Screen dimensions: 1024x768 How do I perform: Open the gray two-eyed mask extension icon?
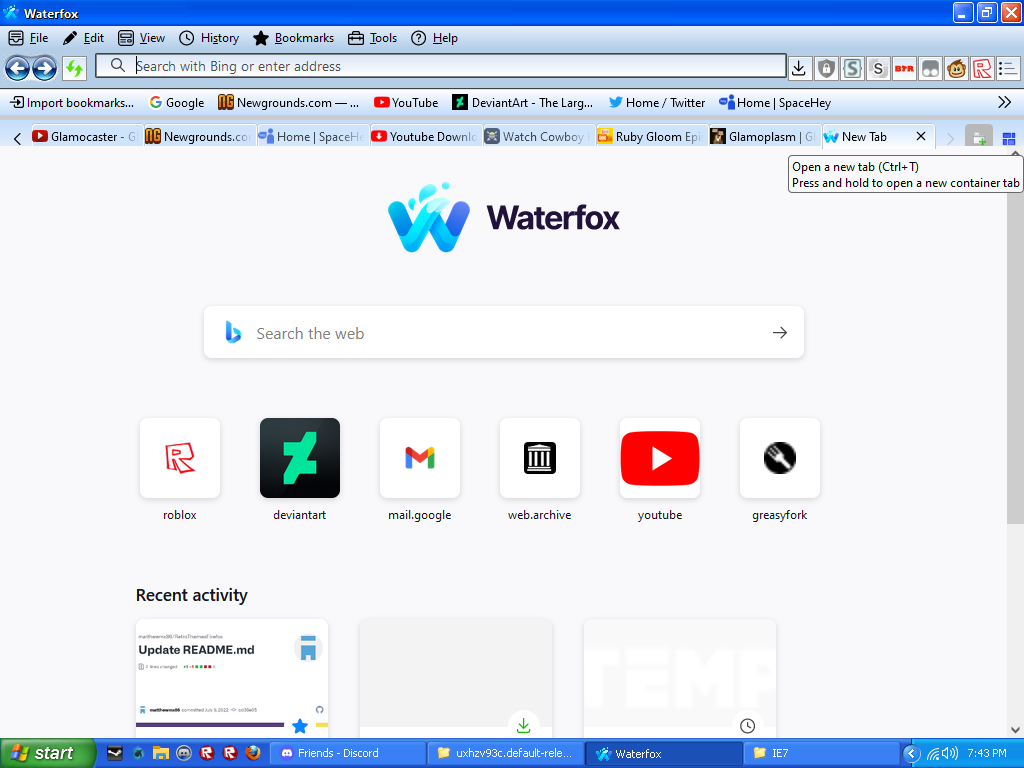coord(930,68)
